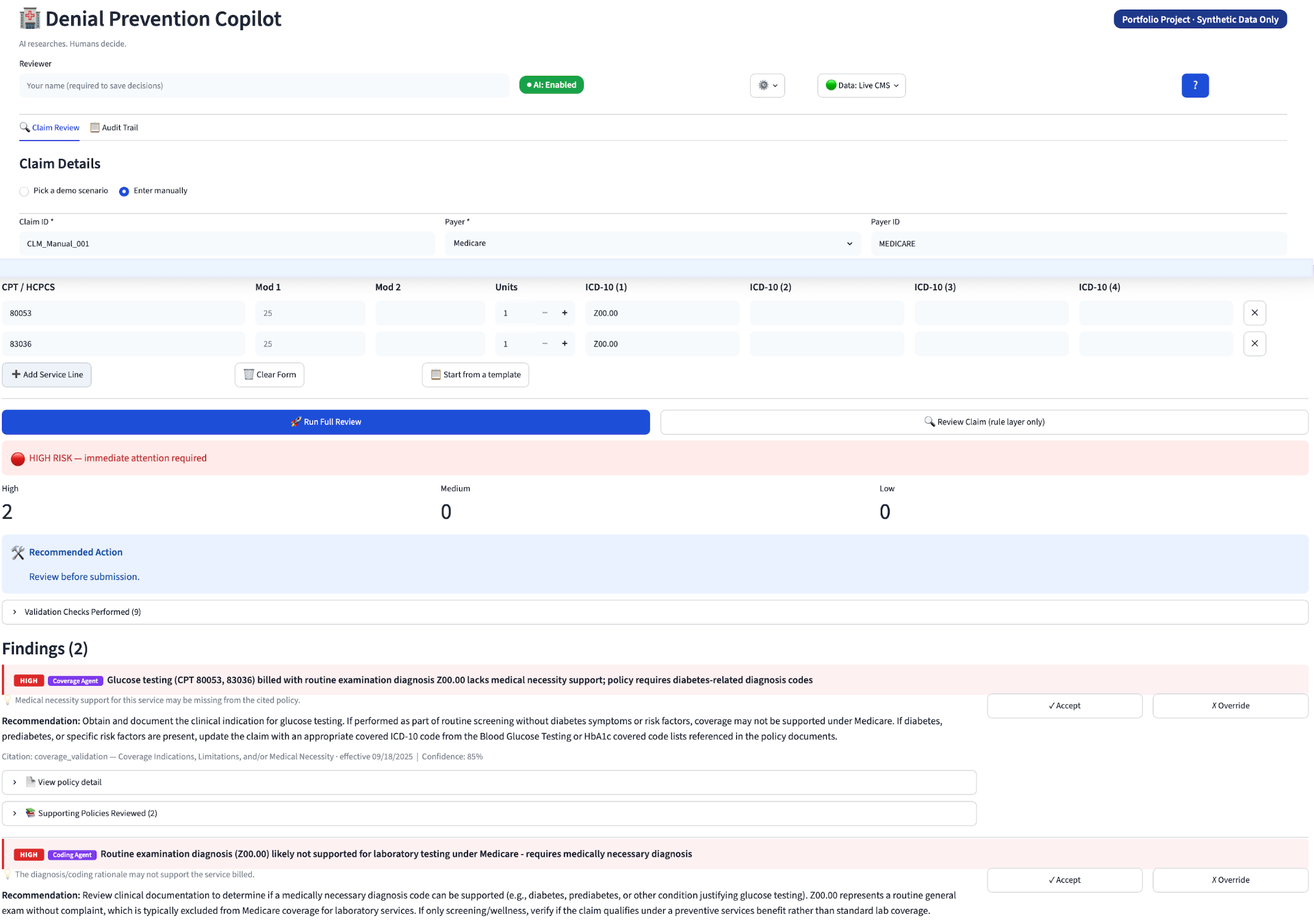
Task: Click the Review before submission text
Action: (84, 577)
